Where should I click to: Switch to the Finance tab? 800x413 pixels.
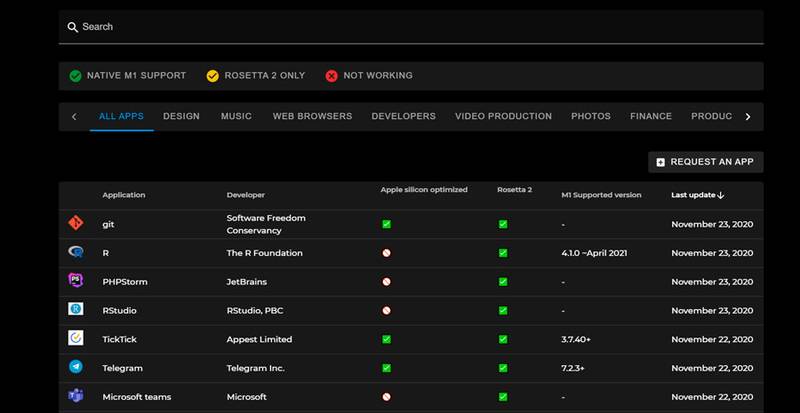point(651,116)
